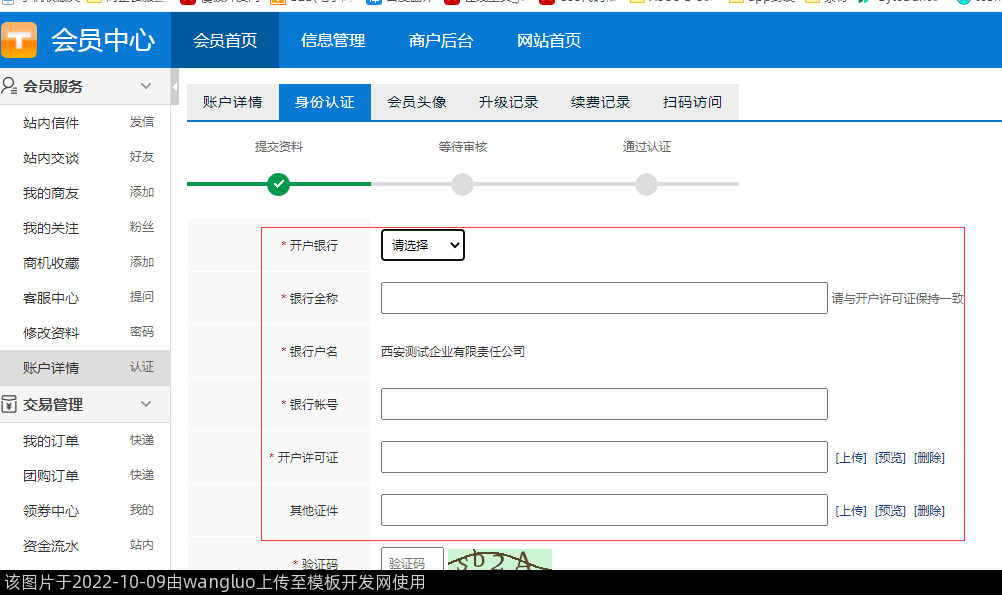1002x595 pixels.
Task: Click the grey 通过认证 step circle
Action: coord(647,184)
